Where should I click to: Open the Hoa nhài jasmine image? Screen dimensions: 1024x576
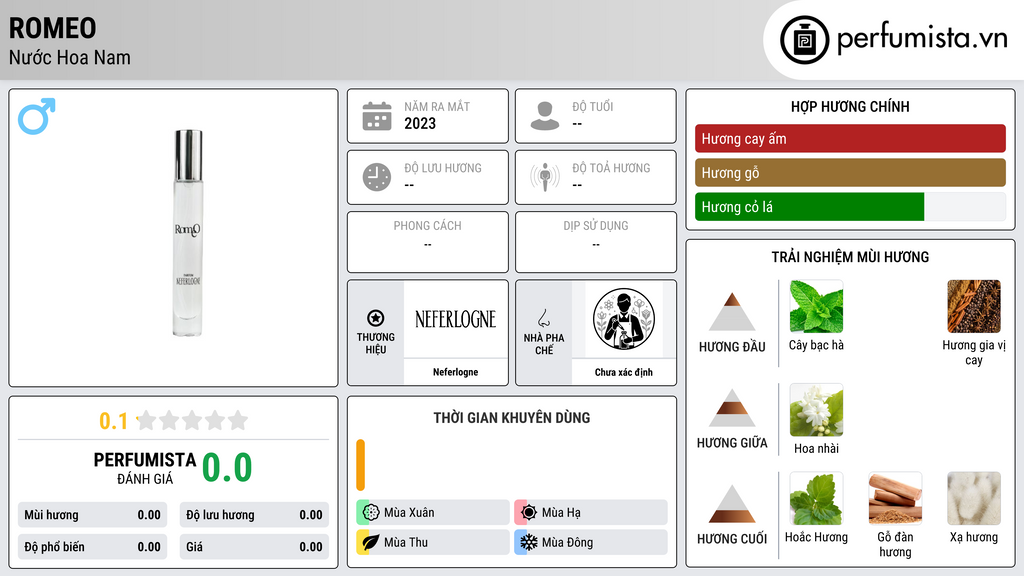816,410
